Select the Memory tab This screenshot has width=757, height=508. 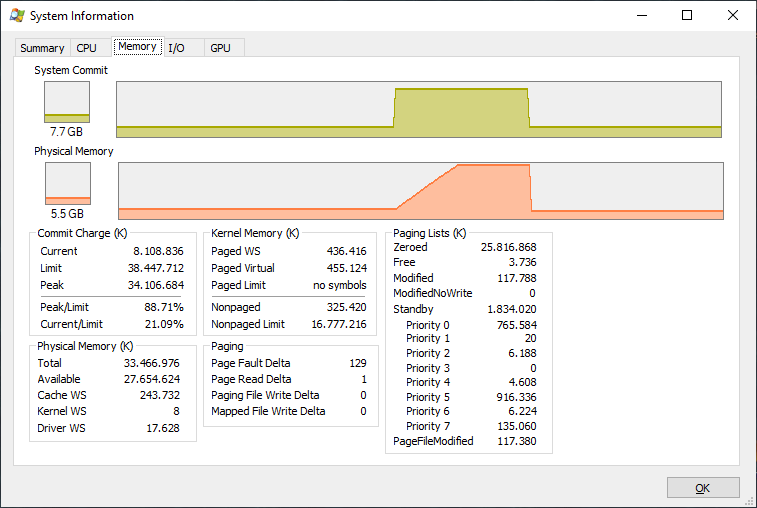[x=138, y=46]
